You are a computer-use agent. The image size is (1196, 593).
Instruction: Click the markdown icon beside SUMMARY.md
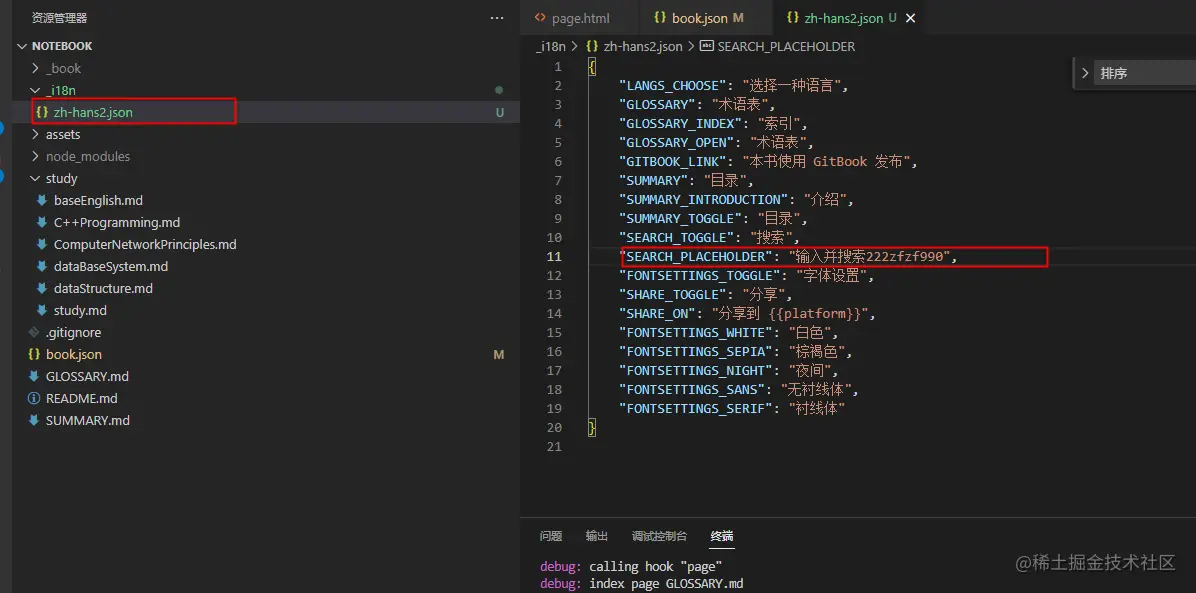pyautogui.click(x=34, y=421)
